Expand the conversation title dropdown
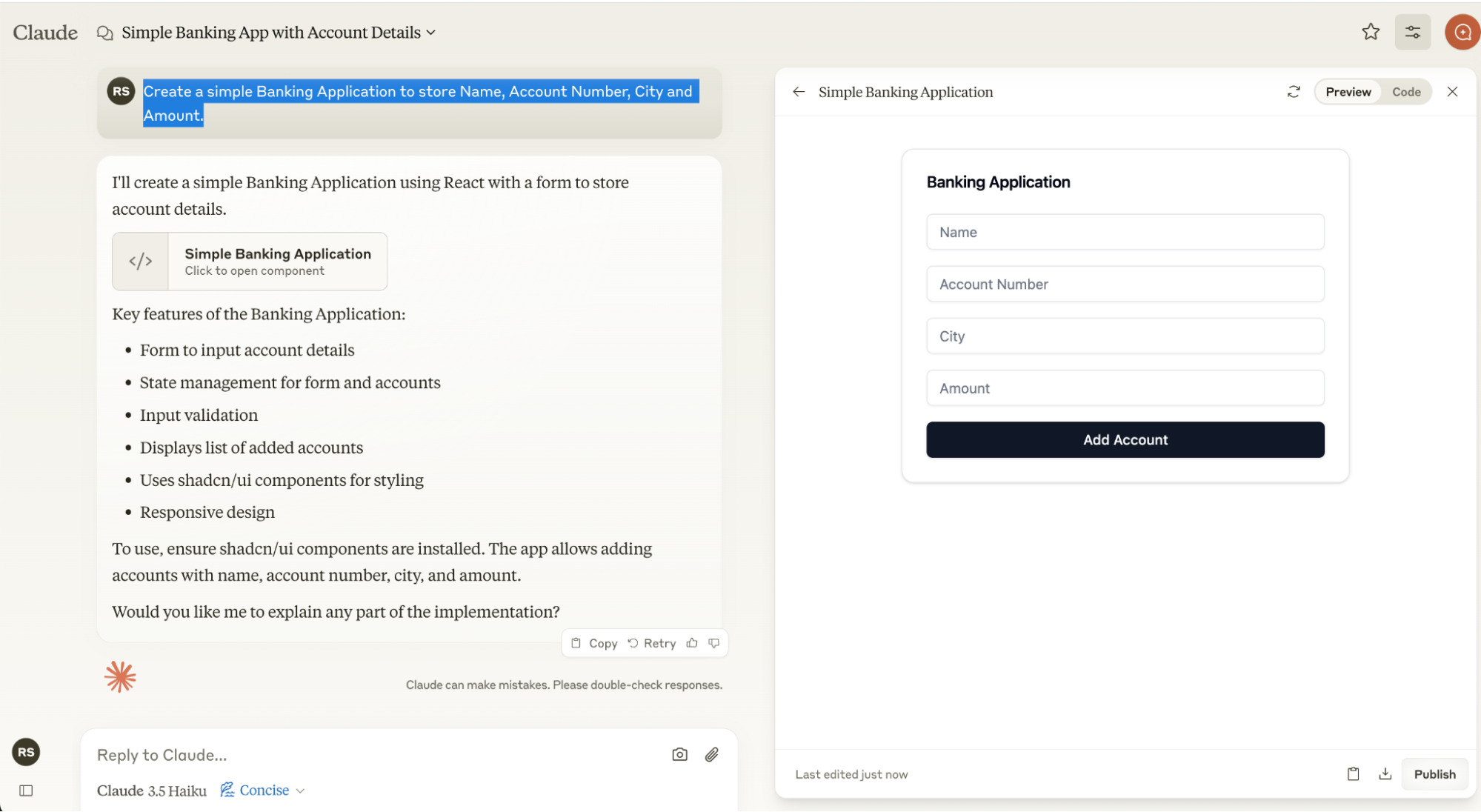This screenshot has width=1481, height=812. 431,33
